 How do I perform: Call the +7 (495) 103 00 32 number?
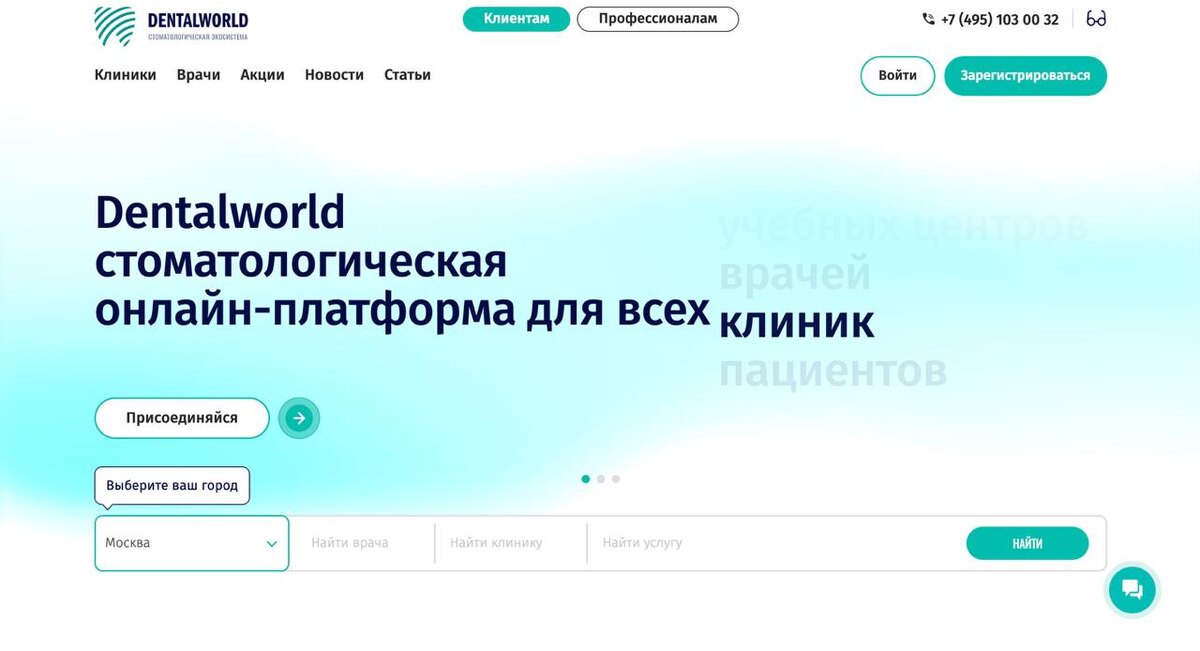[x=999, y=19]
